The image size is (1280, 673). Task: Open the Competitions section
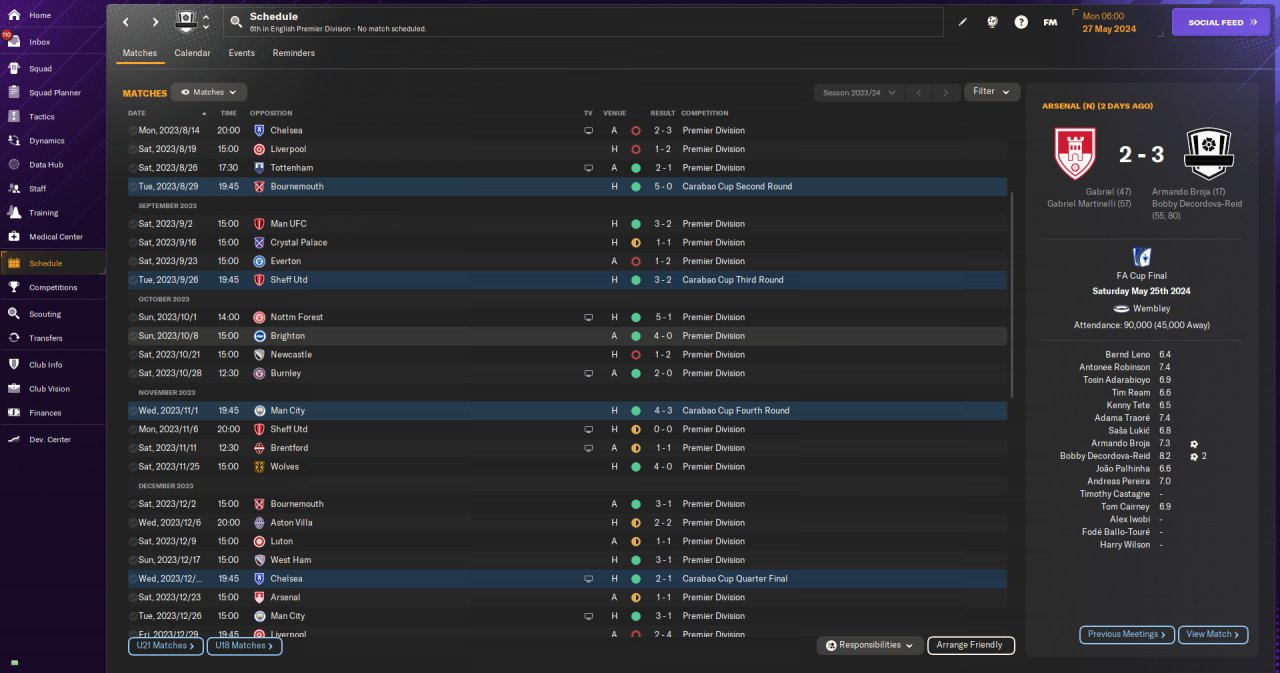[52, 288]
